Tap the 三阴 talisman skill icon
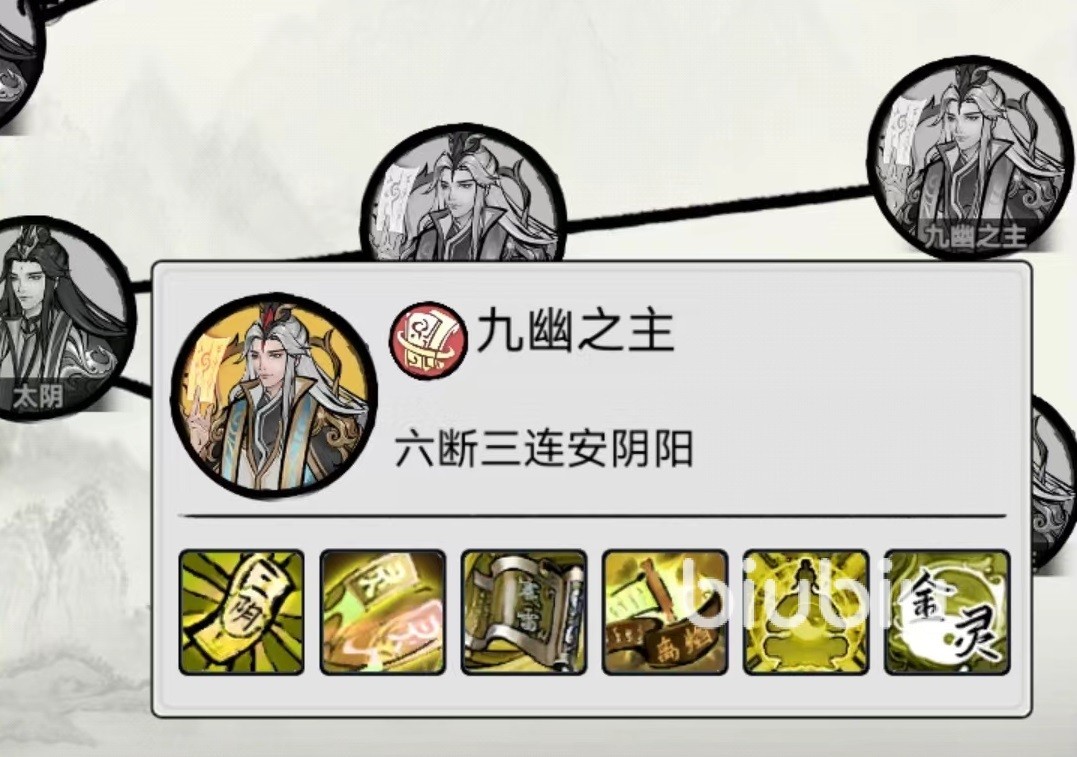The height and width of the screenshot is (757, 1077). pyautogui.click(x=241, y=612)
